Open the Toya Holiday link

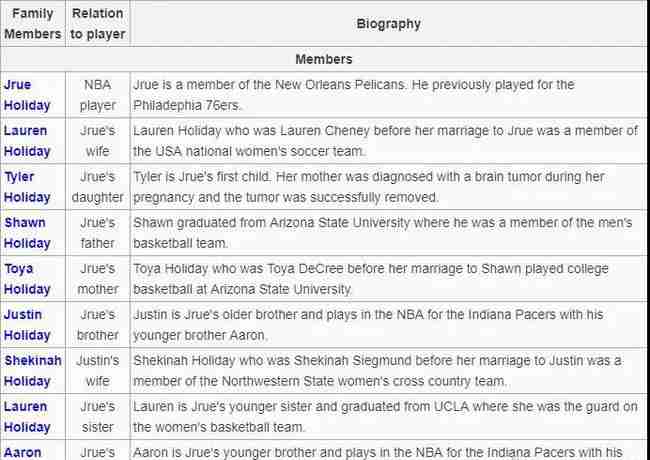point(27,279)
